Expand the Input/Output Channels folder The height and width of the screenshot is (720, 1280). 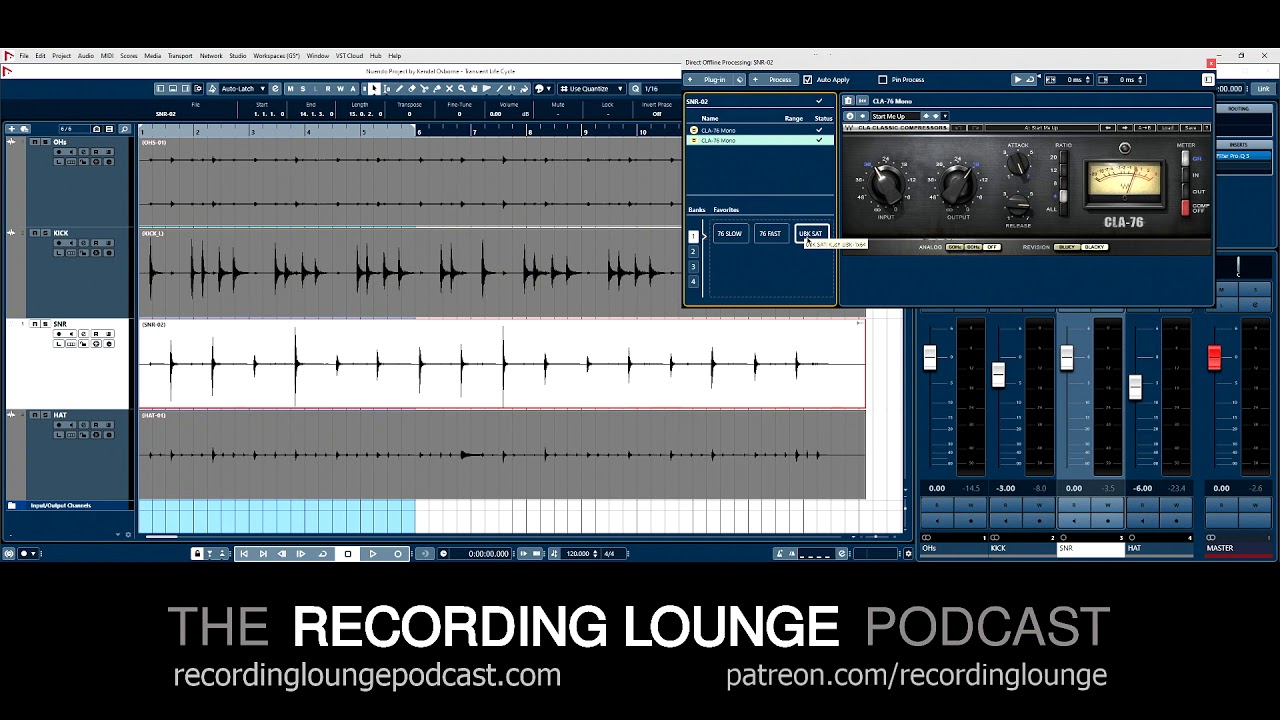point(12,506)
